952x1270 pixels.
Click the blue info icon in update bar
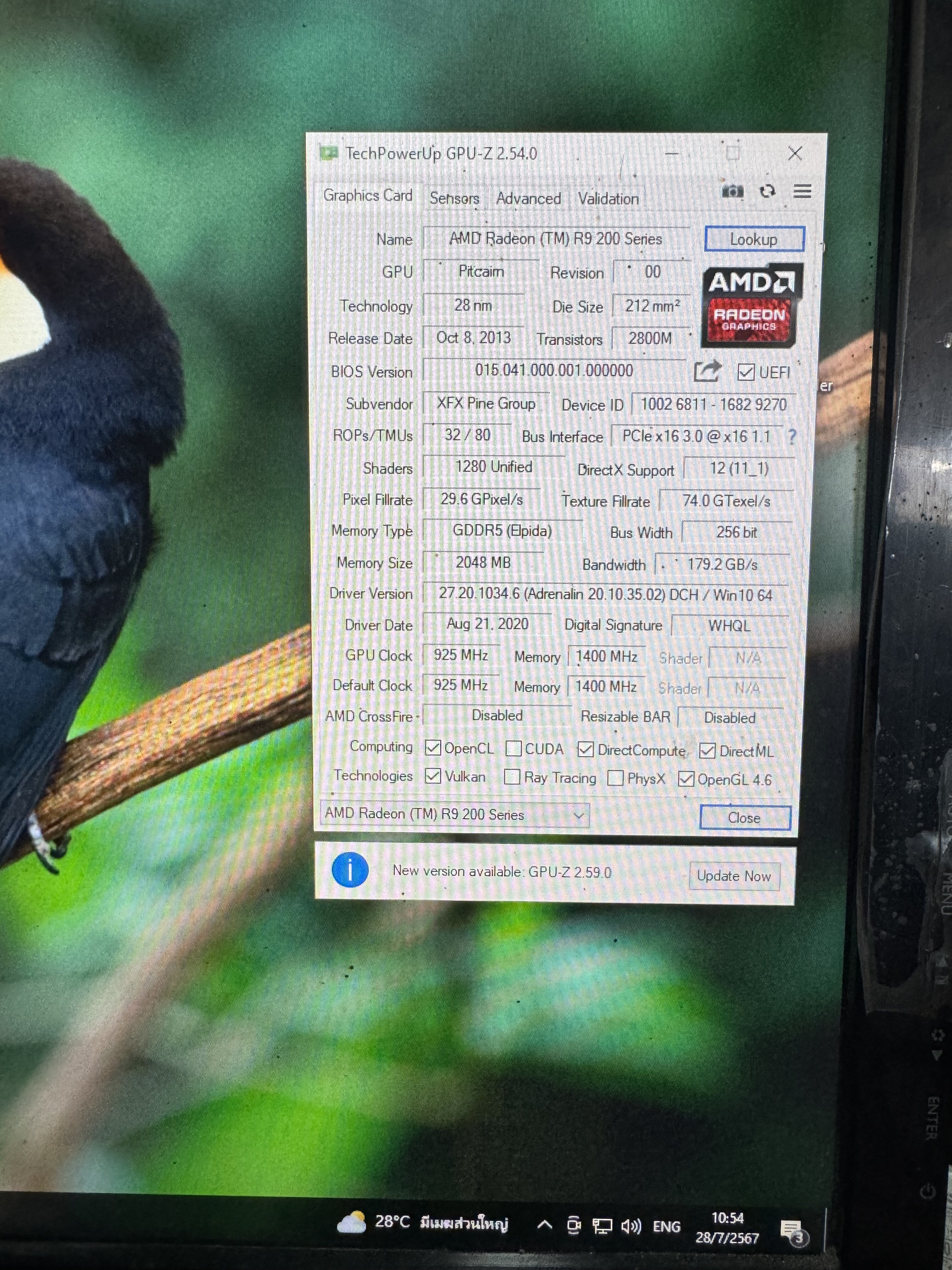coord(350,870)
